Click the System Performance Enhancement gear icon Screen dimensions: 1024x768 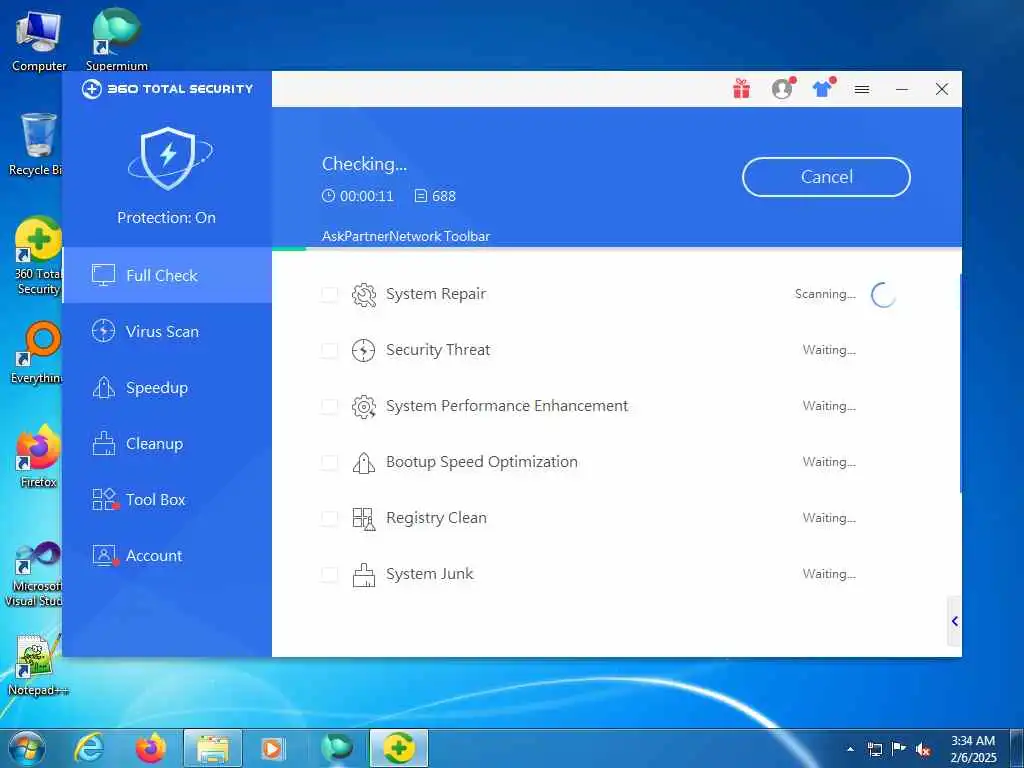364,407
